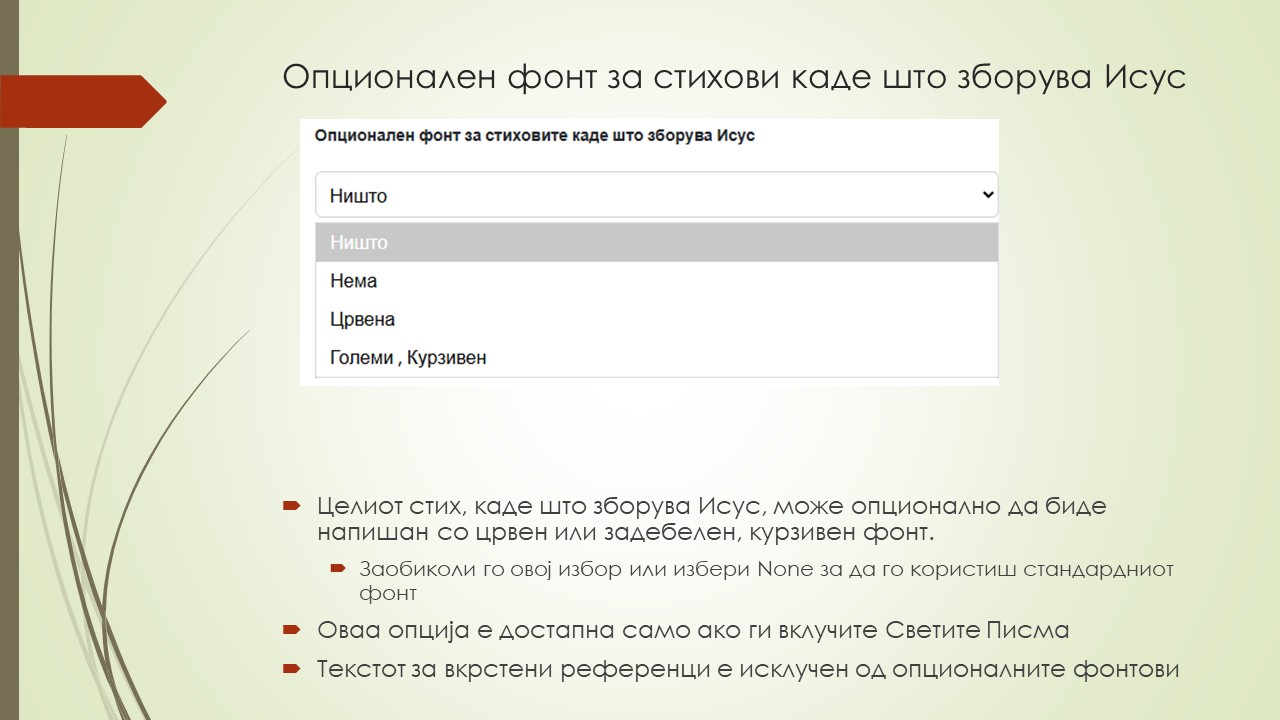Open the font dropdown showing Ништо

(656, 195)
